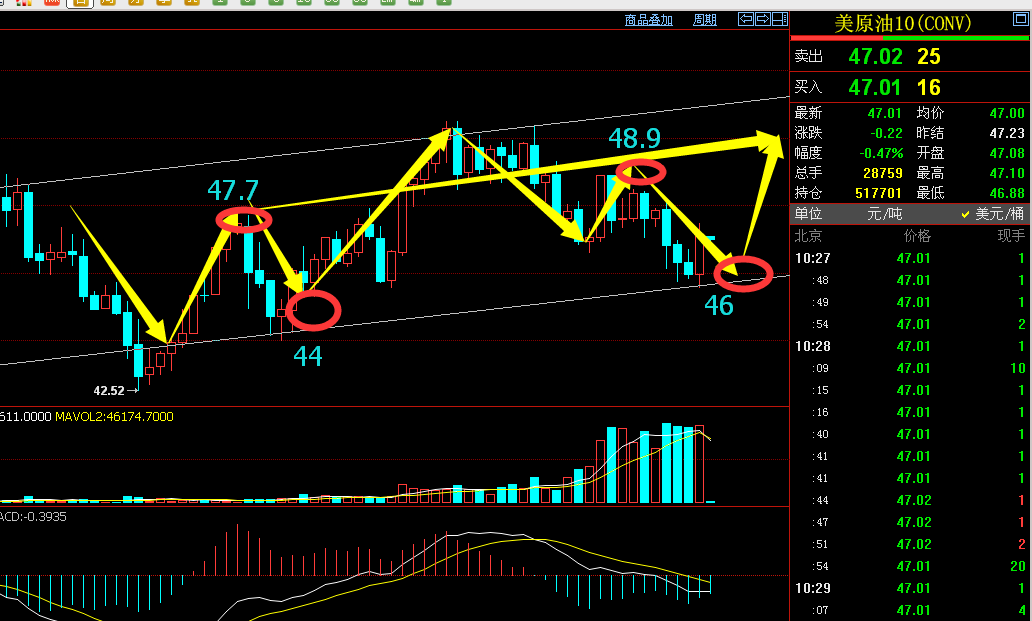This screenshot has width=1032, height=621.
Task: Select the :09 tick row with volume 10
Action: point(910,368)
